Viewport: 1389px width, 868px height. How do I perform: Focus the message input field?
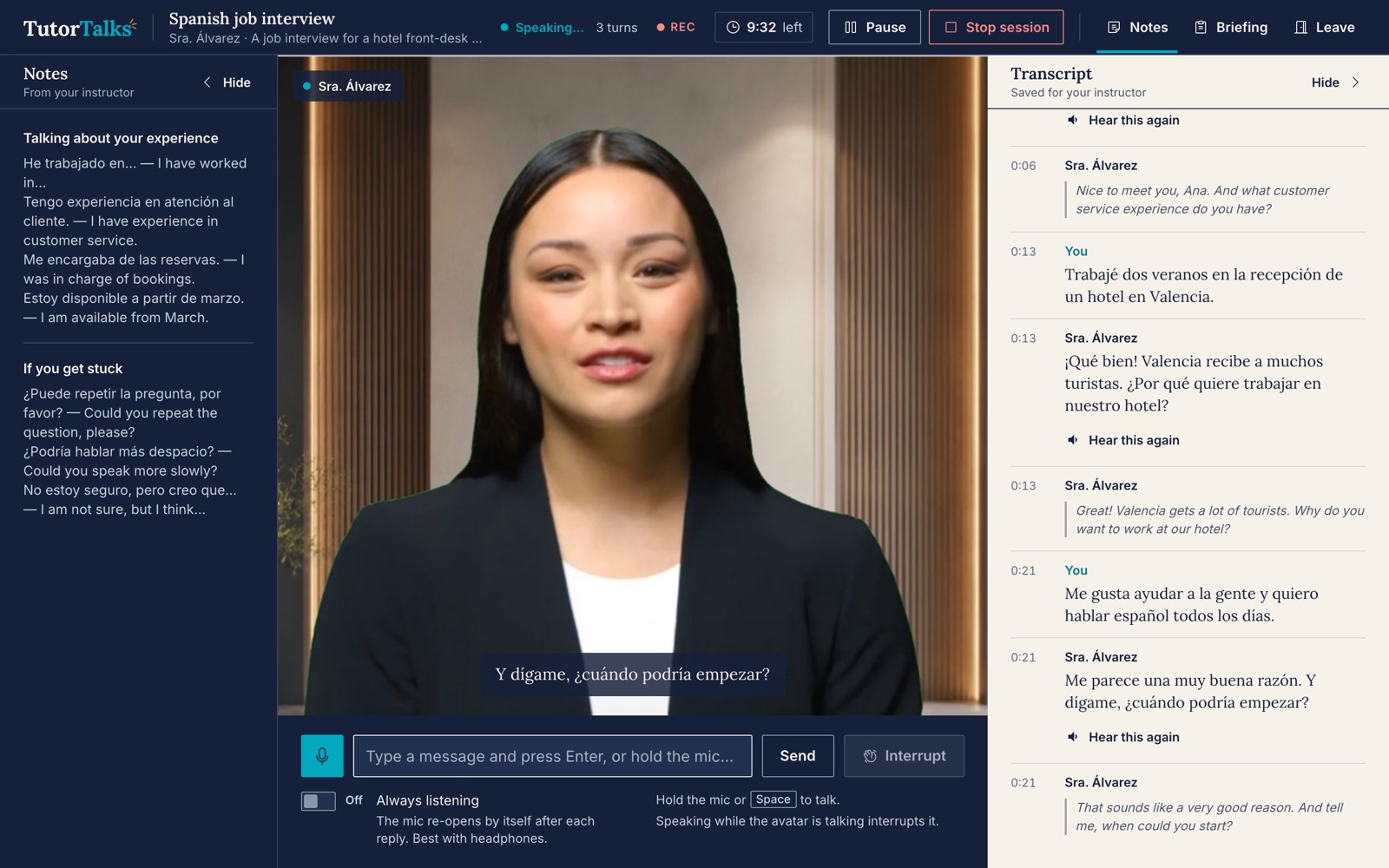click(x=552, y=756)
